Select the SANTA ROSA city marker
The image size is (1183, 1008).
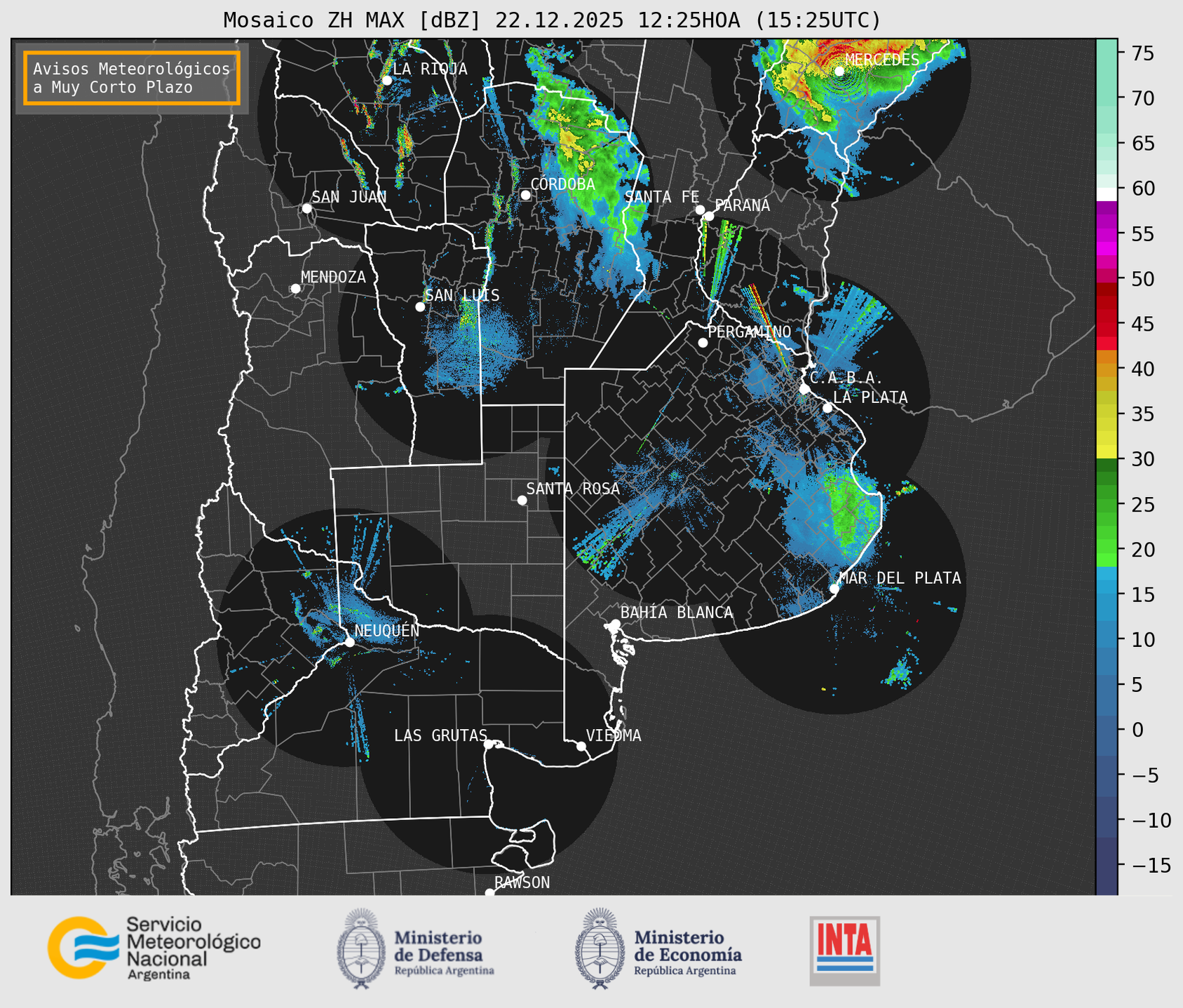click(522, 500)
